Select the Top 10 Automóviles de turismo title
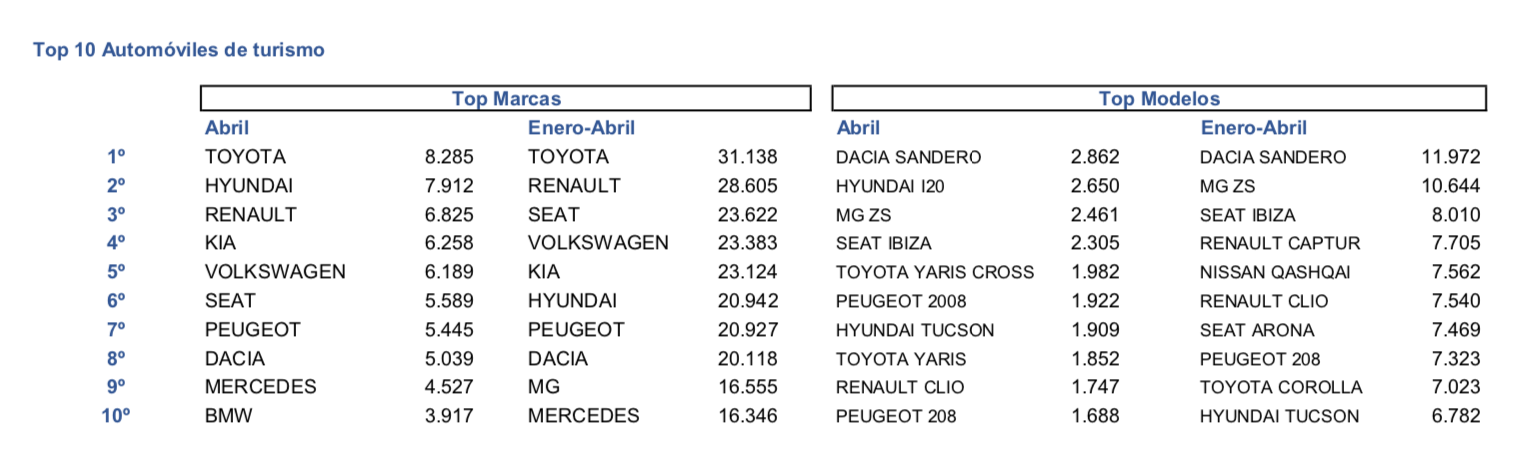Image resolution: width=1534 pixels, height=474 pixels. click(x=179, y=49)
